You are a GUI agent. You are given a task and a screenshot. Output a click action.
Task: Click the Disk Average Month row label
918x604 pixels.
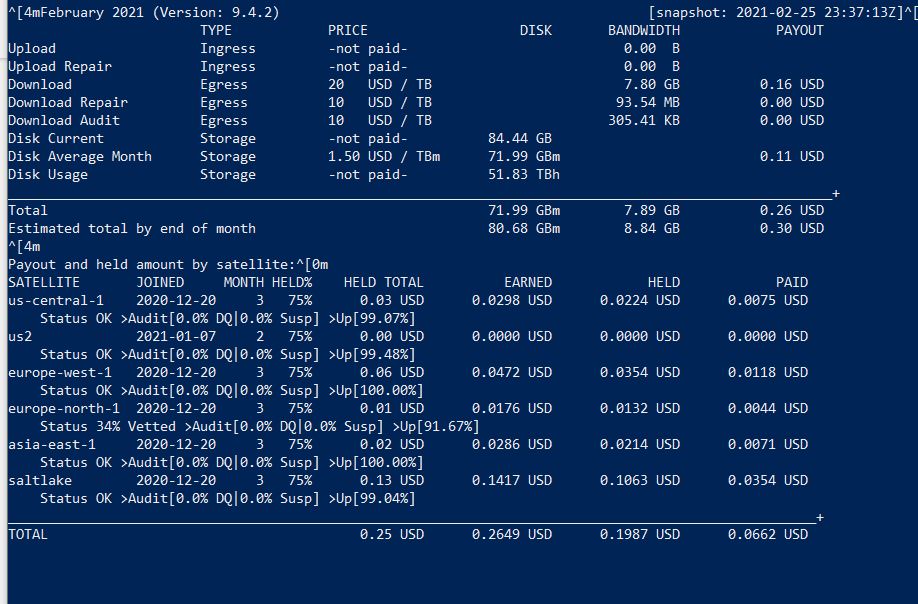click(80, 157)
